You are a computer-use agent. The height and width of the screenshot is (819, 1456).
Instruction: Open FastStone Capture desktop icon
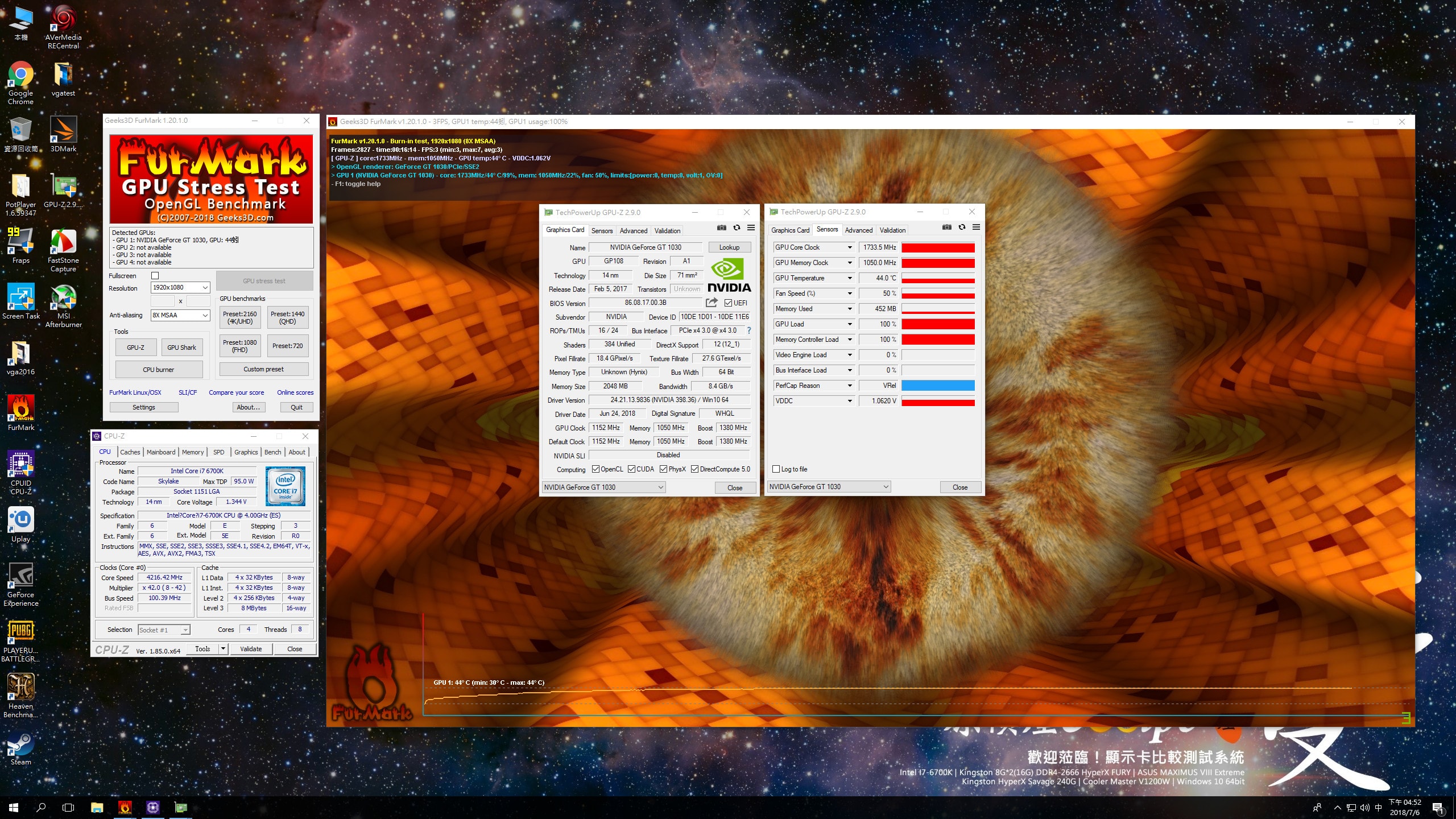point(63,251)
